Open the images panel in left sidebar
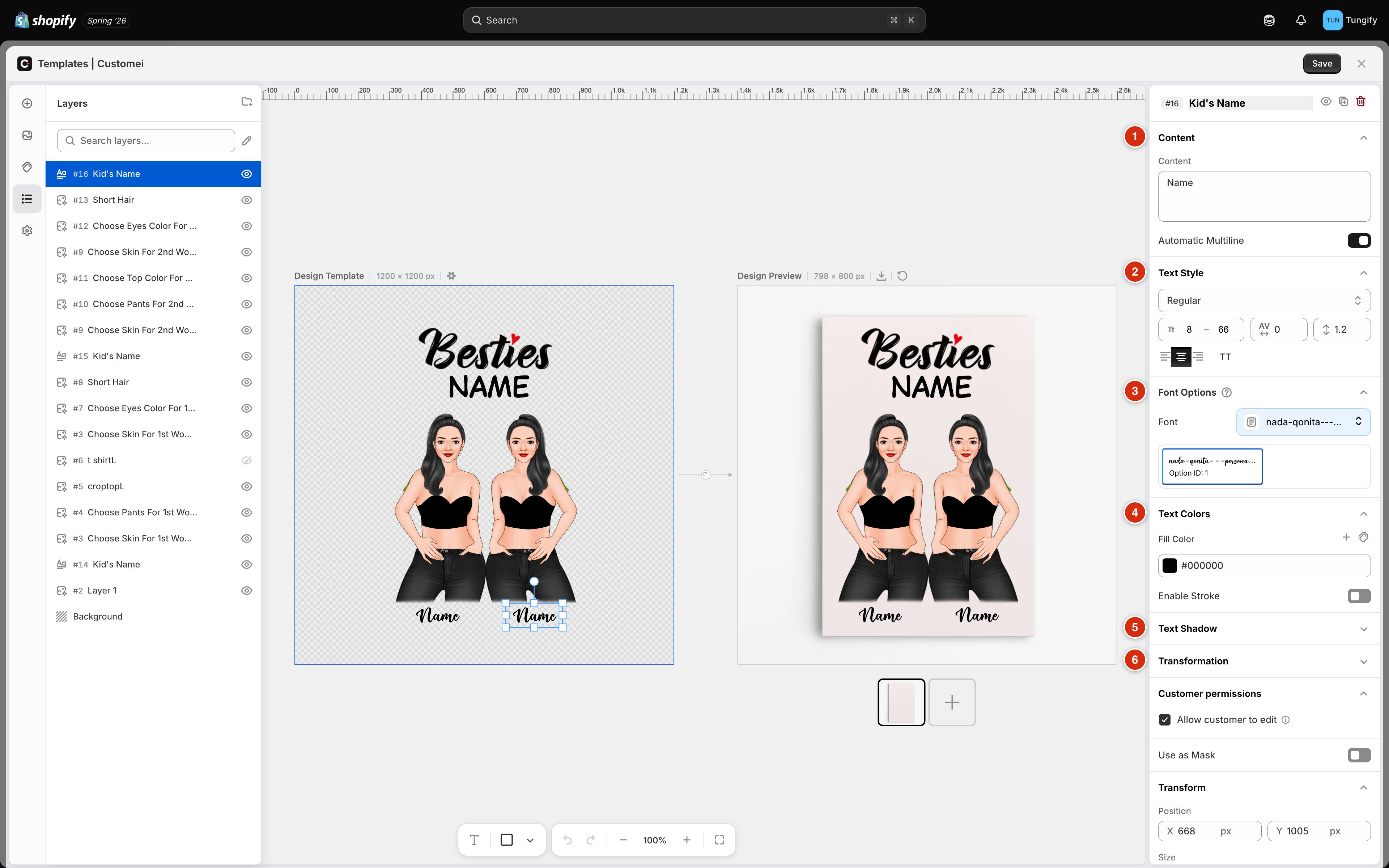The image size is (1389, 868). 27,136
